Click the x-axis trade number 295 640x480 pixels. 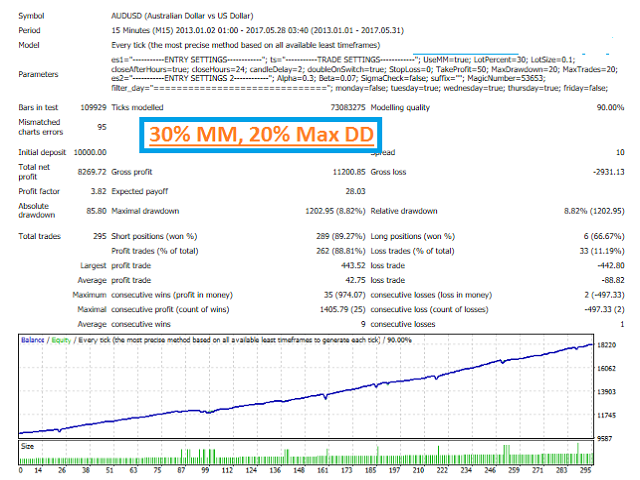[x=585, y=471]
